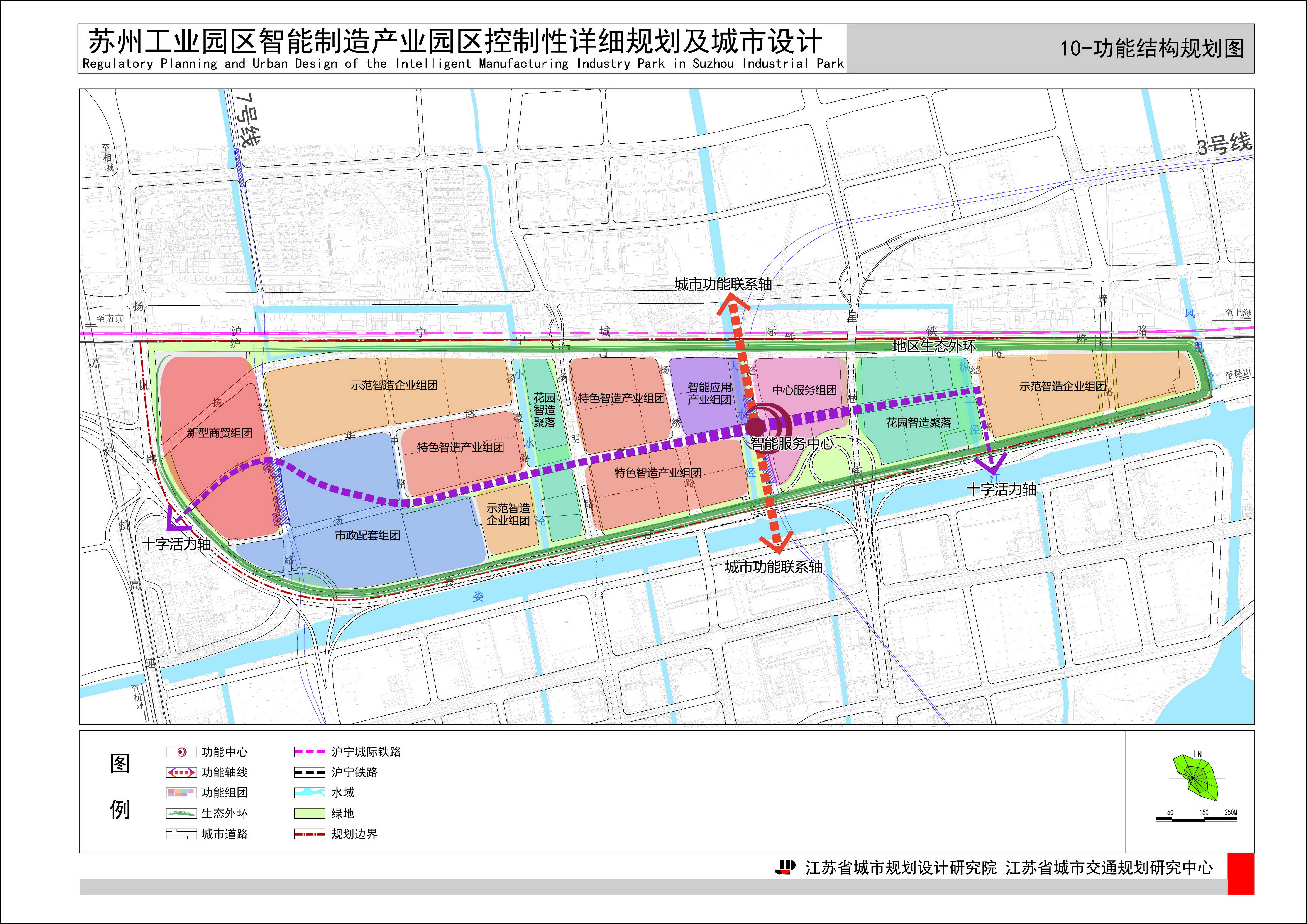Click the 市政配套组团 zone label
This screenshot has width=1307, height=924.
pos(367,535)
